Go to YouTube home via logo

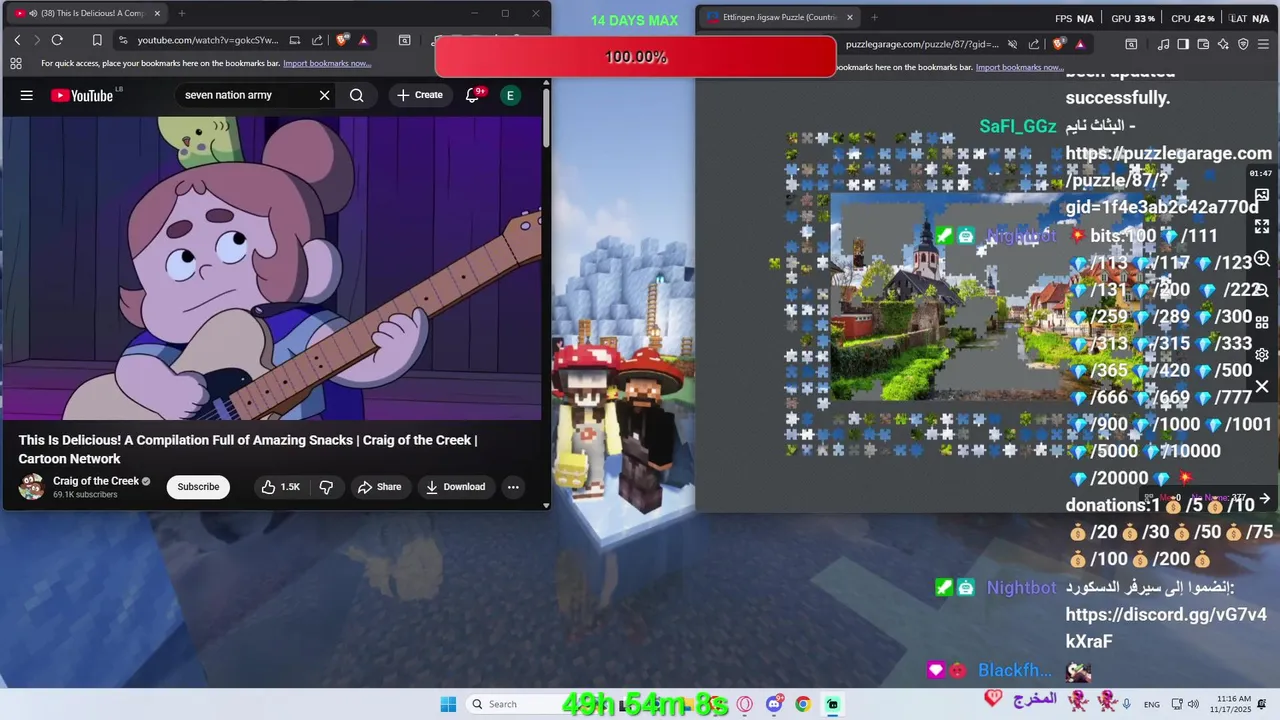click(82, 95)
